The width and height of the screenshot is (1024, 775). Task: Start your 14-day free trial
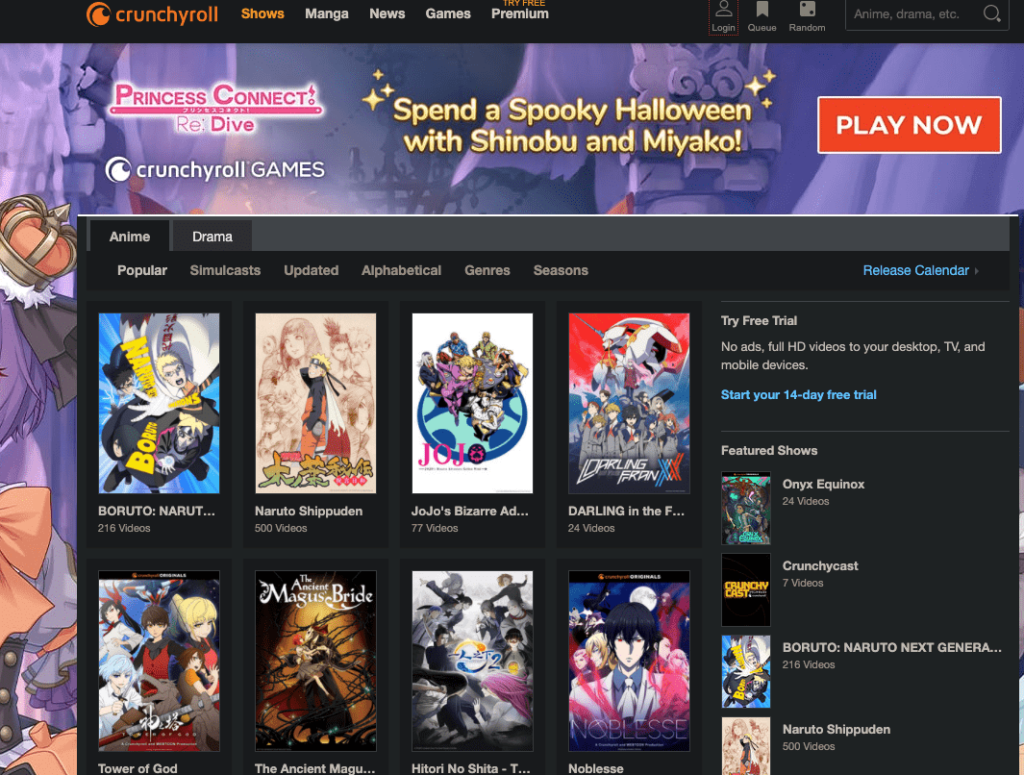pos(798,394)
